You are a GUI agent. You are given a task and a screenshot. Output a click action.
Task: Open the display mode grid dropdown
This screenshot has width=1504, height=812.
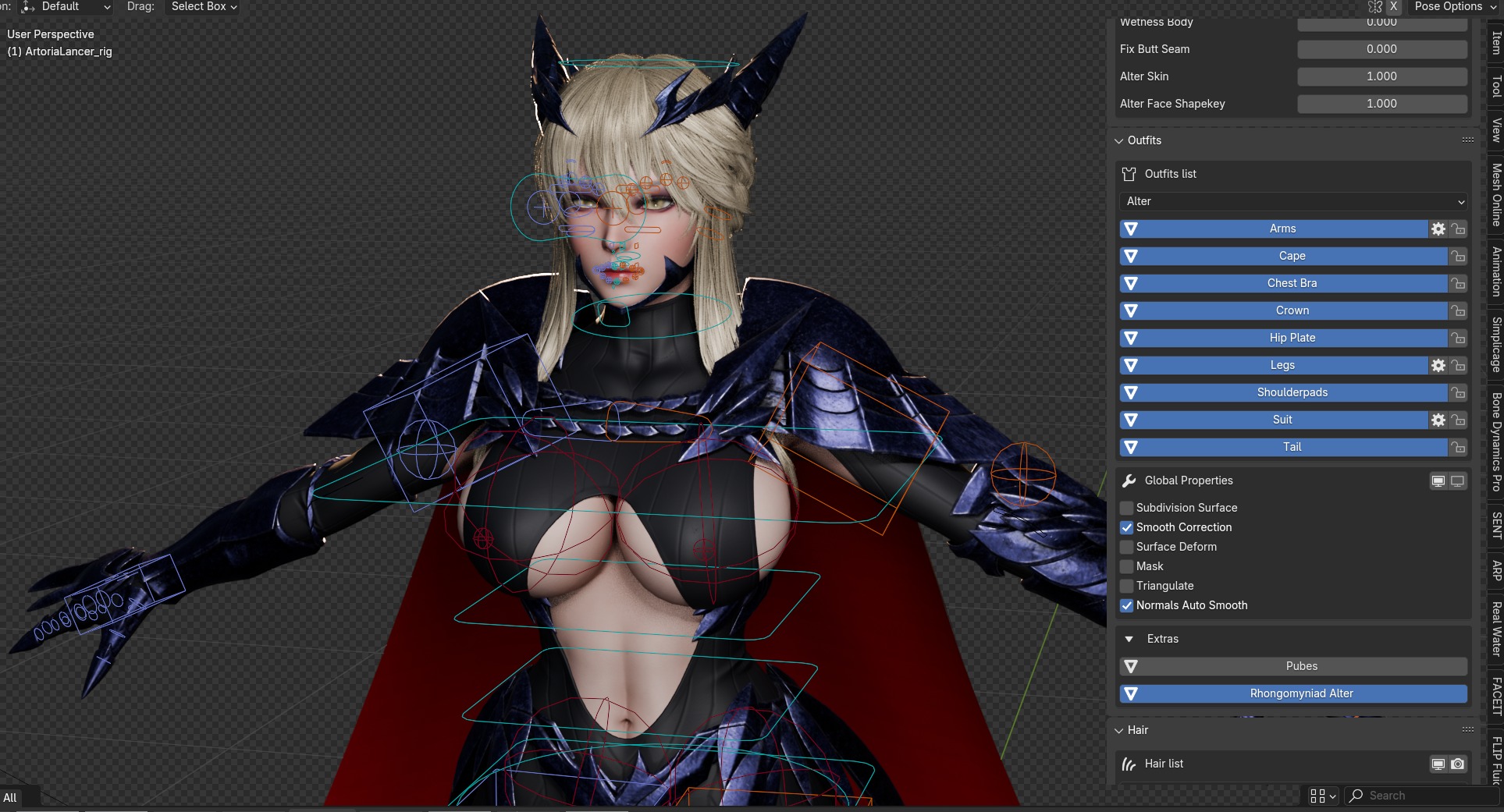1324,796
